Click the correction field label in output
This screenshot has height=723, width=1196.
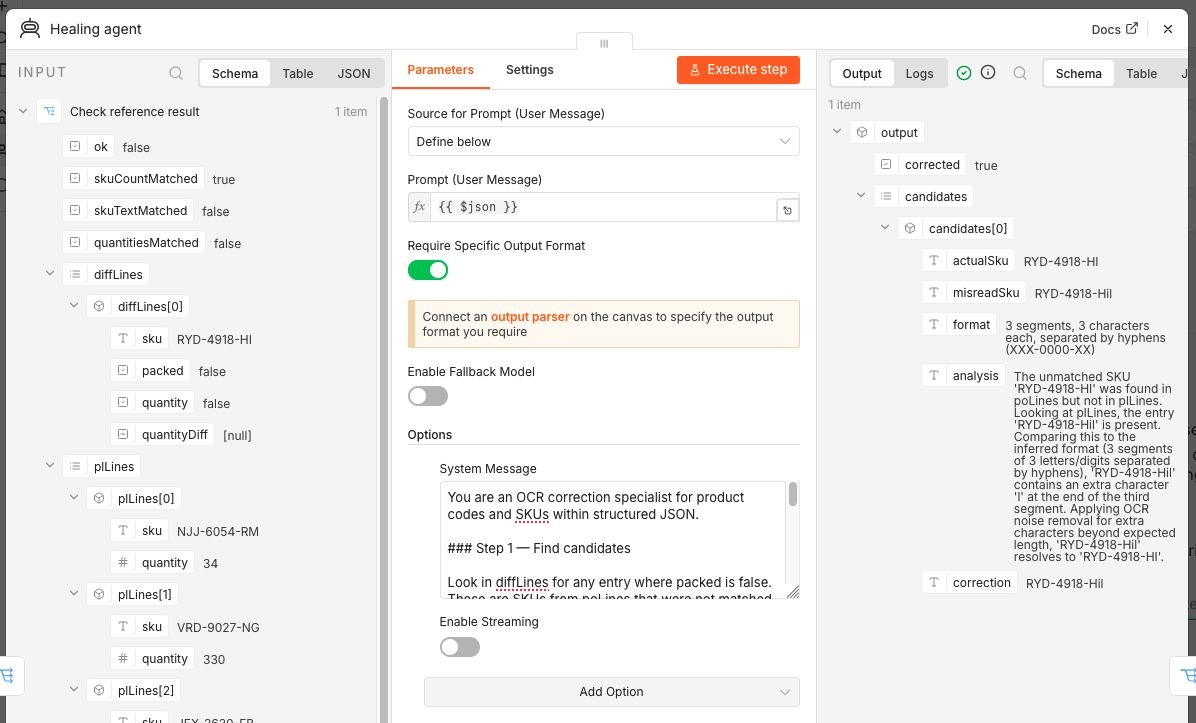click(x=981, y=583)
